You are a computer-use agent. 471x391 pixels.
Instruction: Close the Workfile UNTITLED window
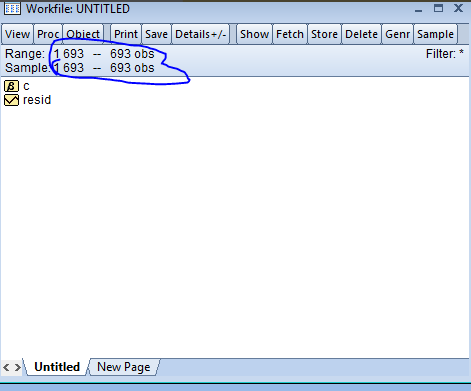pos(459,8)
